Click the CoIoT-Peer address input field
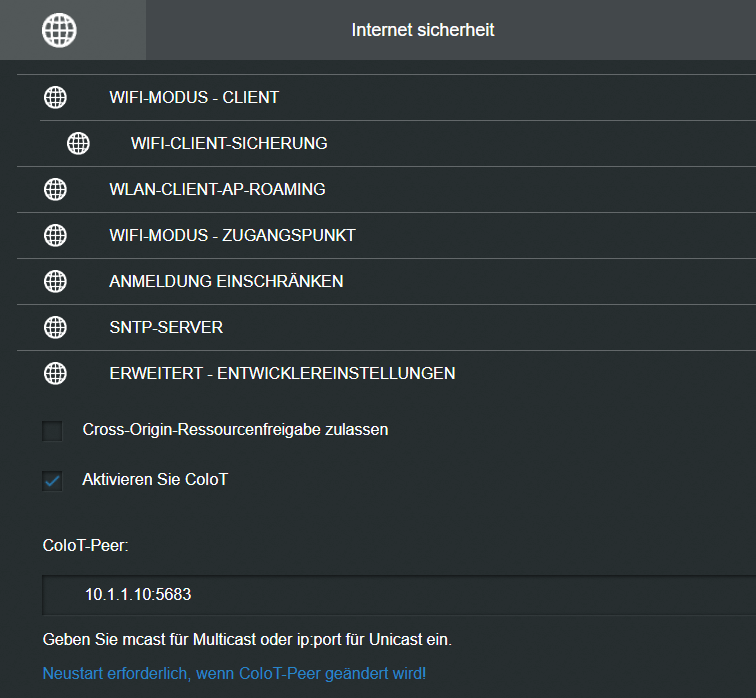The image size is (756, 698). (x=399, y=595)
